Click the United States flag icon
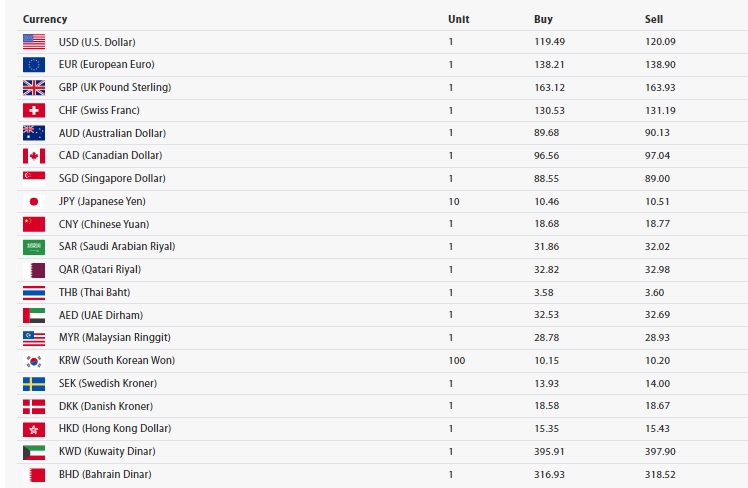Image resolution: width=748 pixels, height=488 pixels. (34, 42)
